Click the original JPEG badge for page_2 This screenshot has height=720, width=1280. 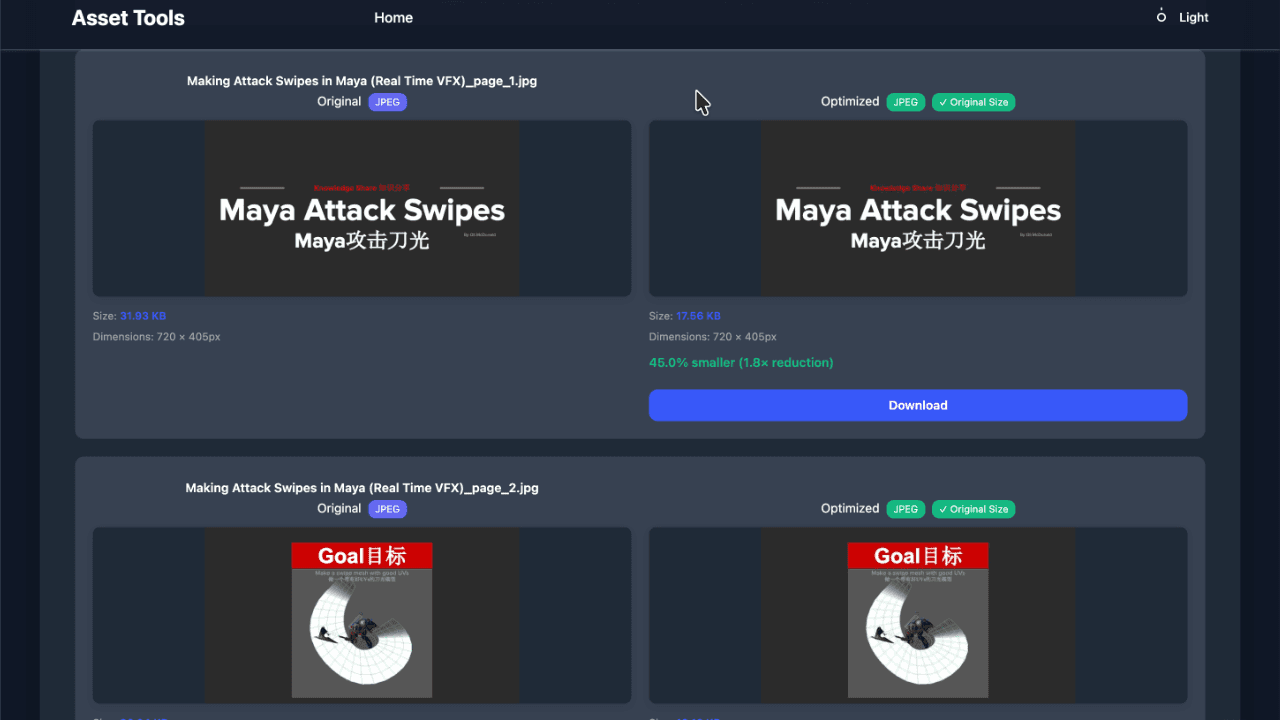(387, 509)
